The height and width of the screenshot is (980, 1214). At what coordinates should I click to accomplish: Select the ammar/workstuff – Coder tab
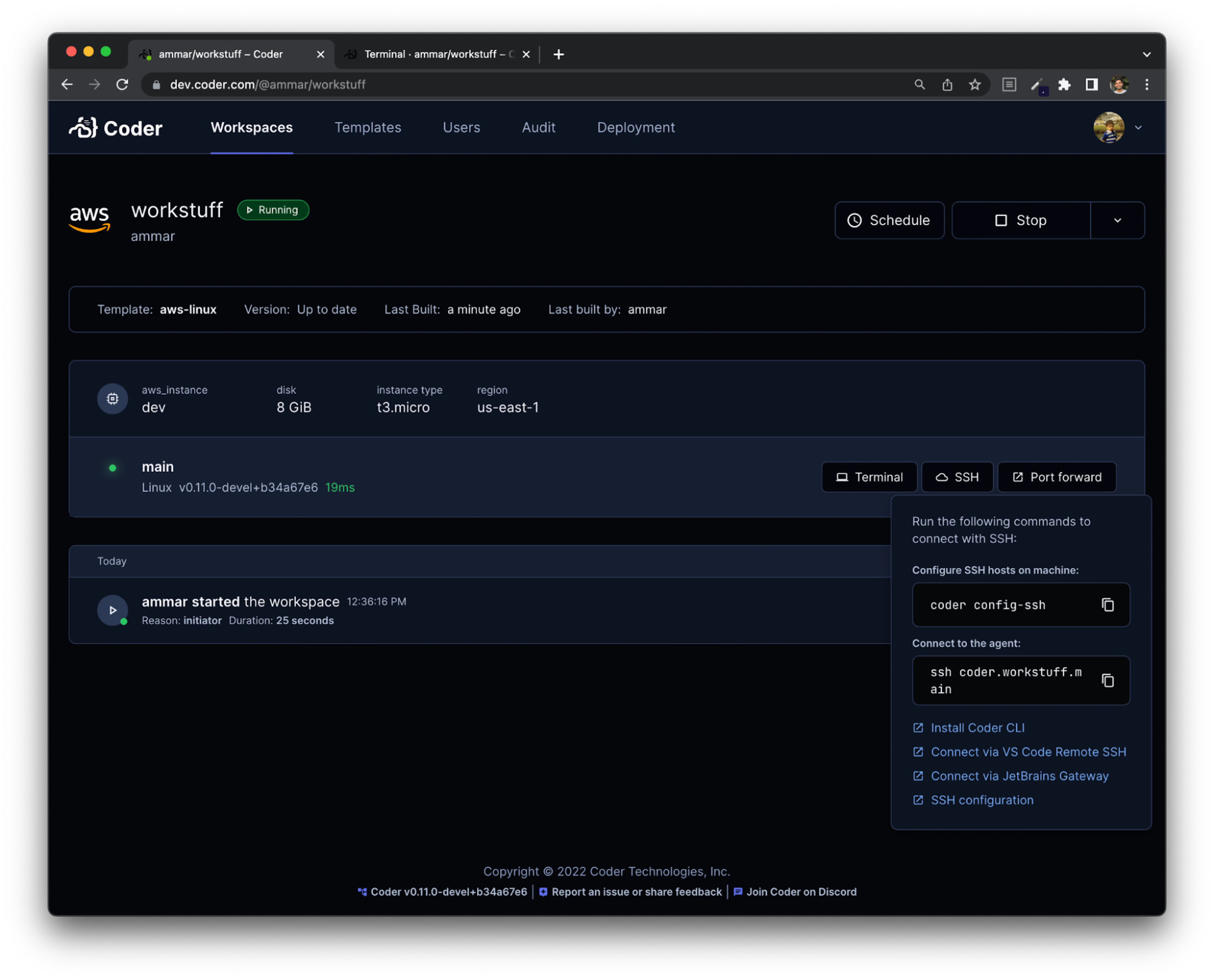click(x=231, y=54)
